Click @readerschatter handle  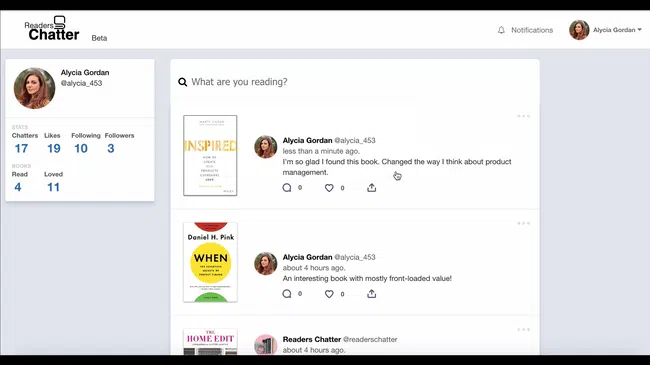point(370,339)
